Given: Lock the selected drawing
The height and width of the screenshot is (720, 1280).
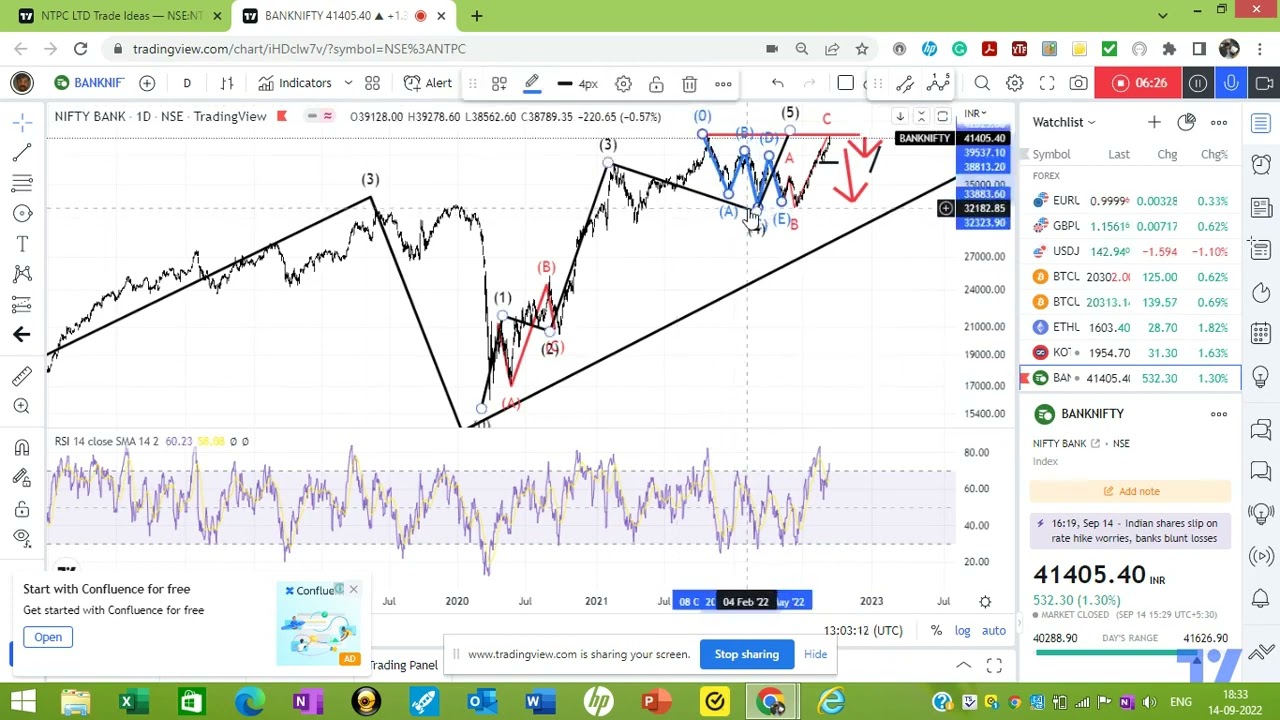Looking at the screenshot, I should pyautogui.click(x=656, y=84).
